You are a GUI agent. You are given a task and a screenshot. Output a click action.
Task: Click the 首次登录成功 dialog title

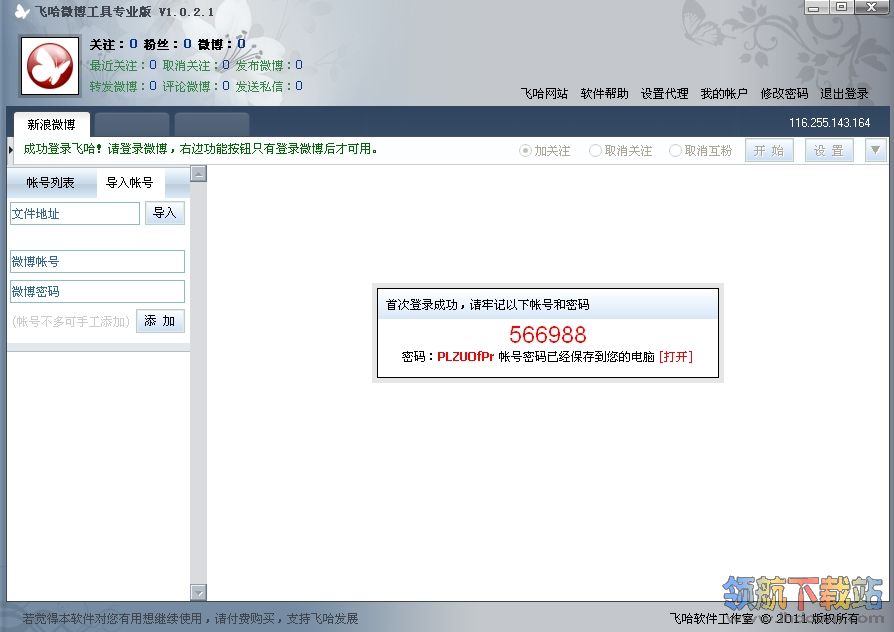(x=487, y=305)
